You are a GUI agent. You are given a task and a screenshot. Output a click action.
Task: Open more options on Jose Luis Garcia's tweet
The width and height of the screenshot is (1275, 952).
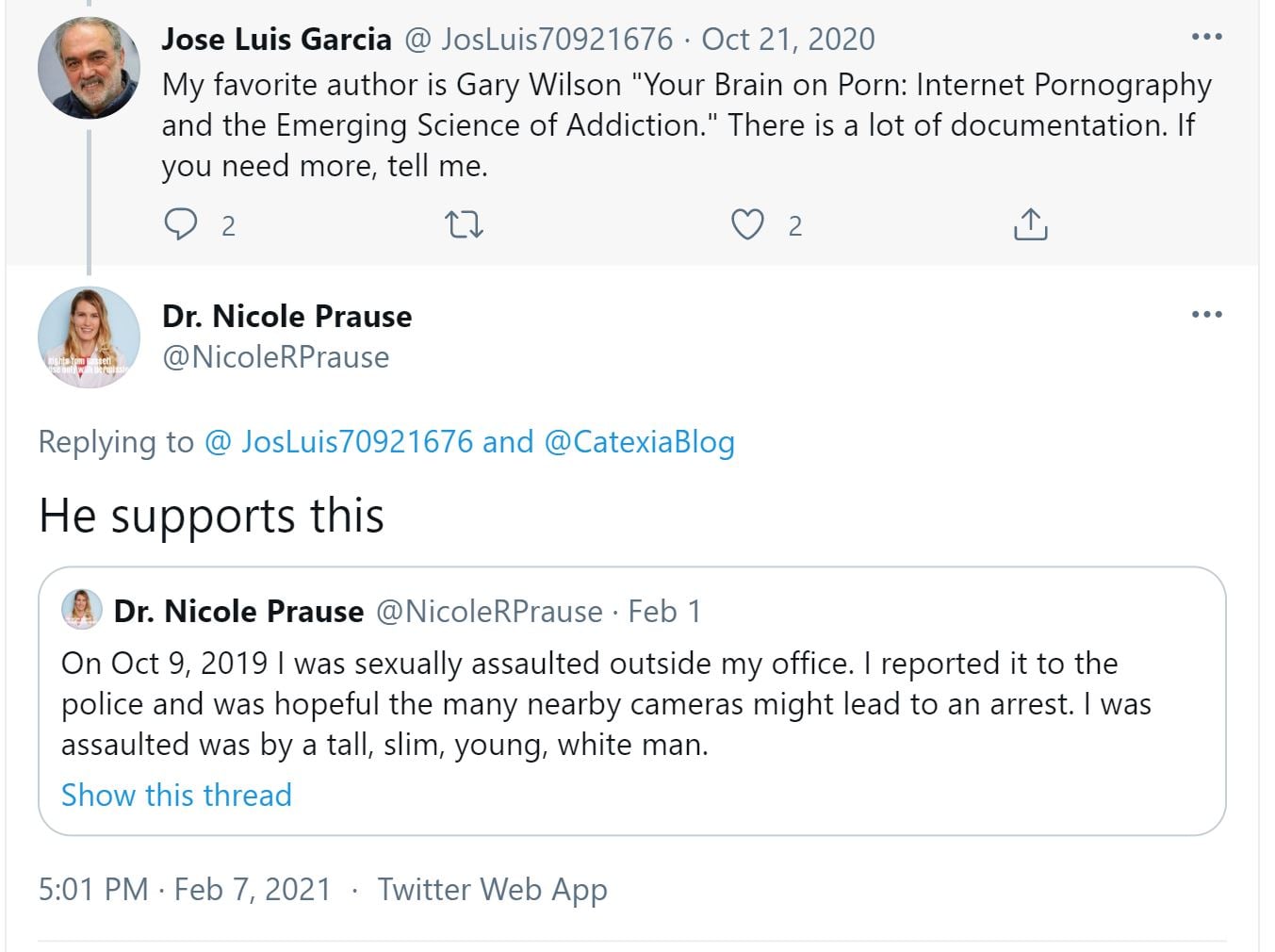(x=1206, y=38)
